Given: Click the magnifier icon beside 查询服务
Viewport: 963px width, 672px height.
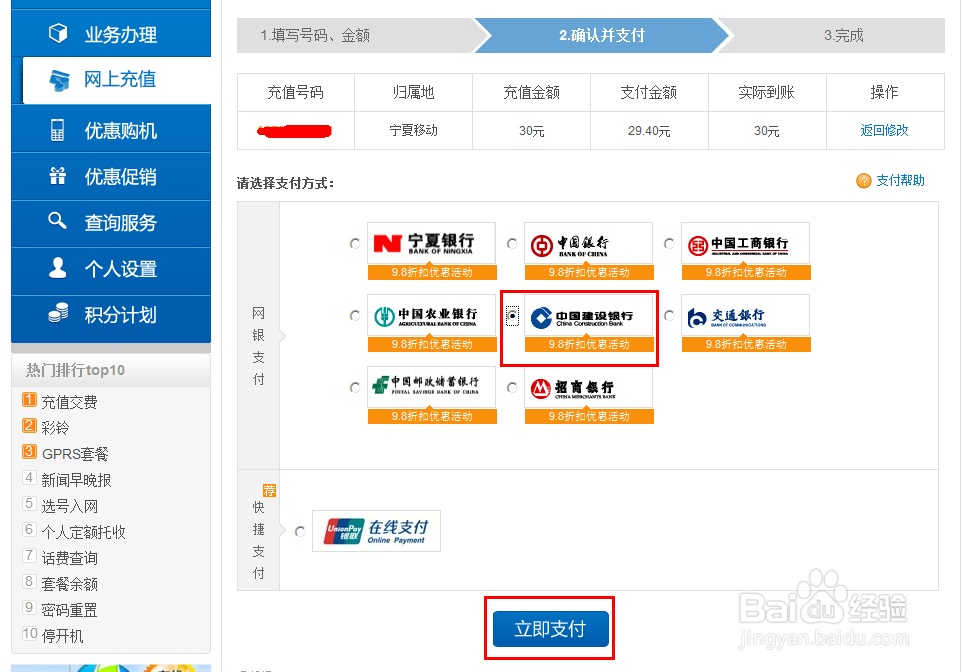Looking at the screenshot, I should click(x=57, y=221).
